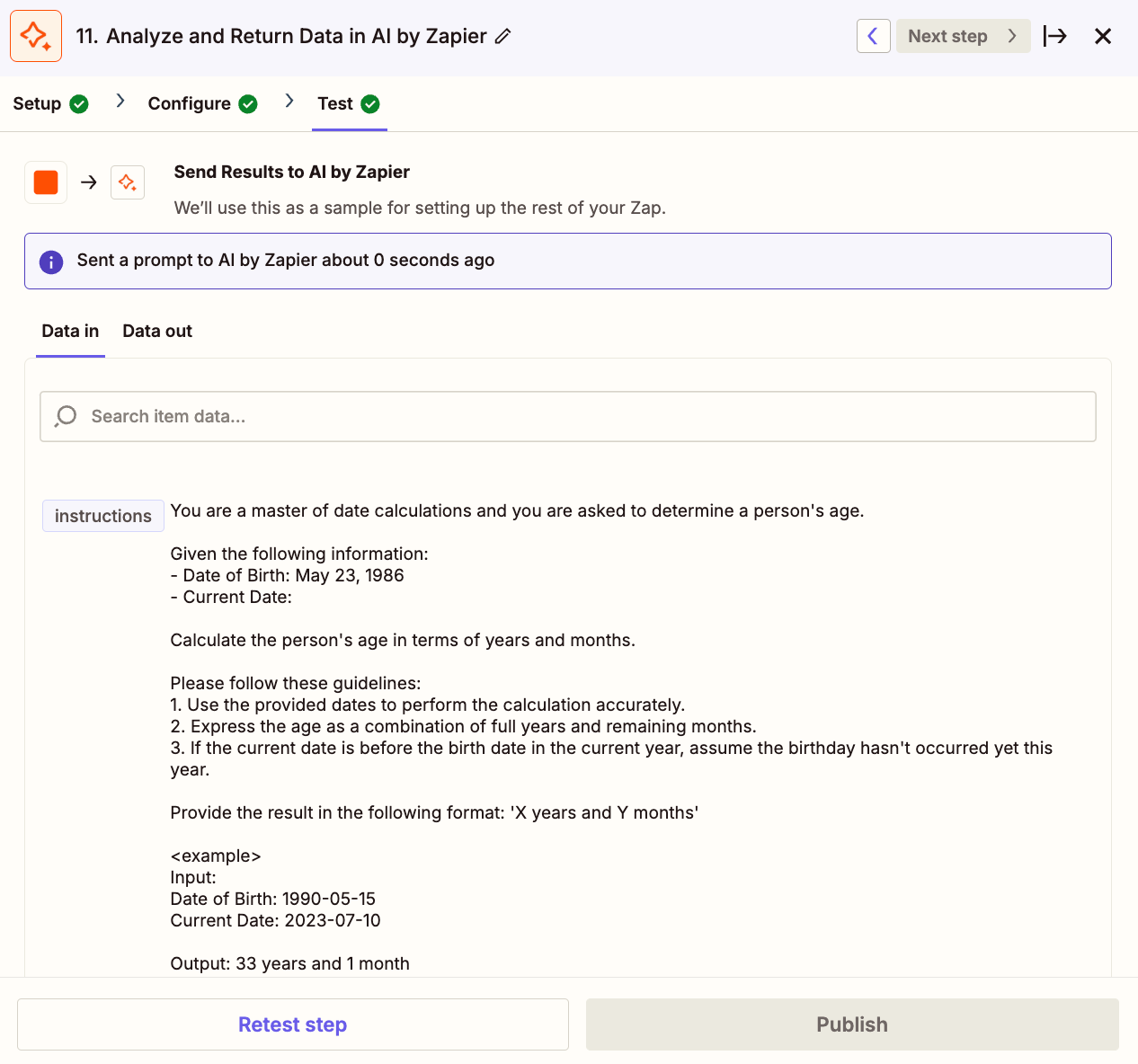This screenshot has height=1064, width=1138.
Task: Click the '<example>' tag text
Action: tap(216, 856)
